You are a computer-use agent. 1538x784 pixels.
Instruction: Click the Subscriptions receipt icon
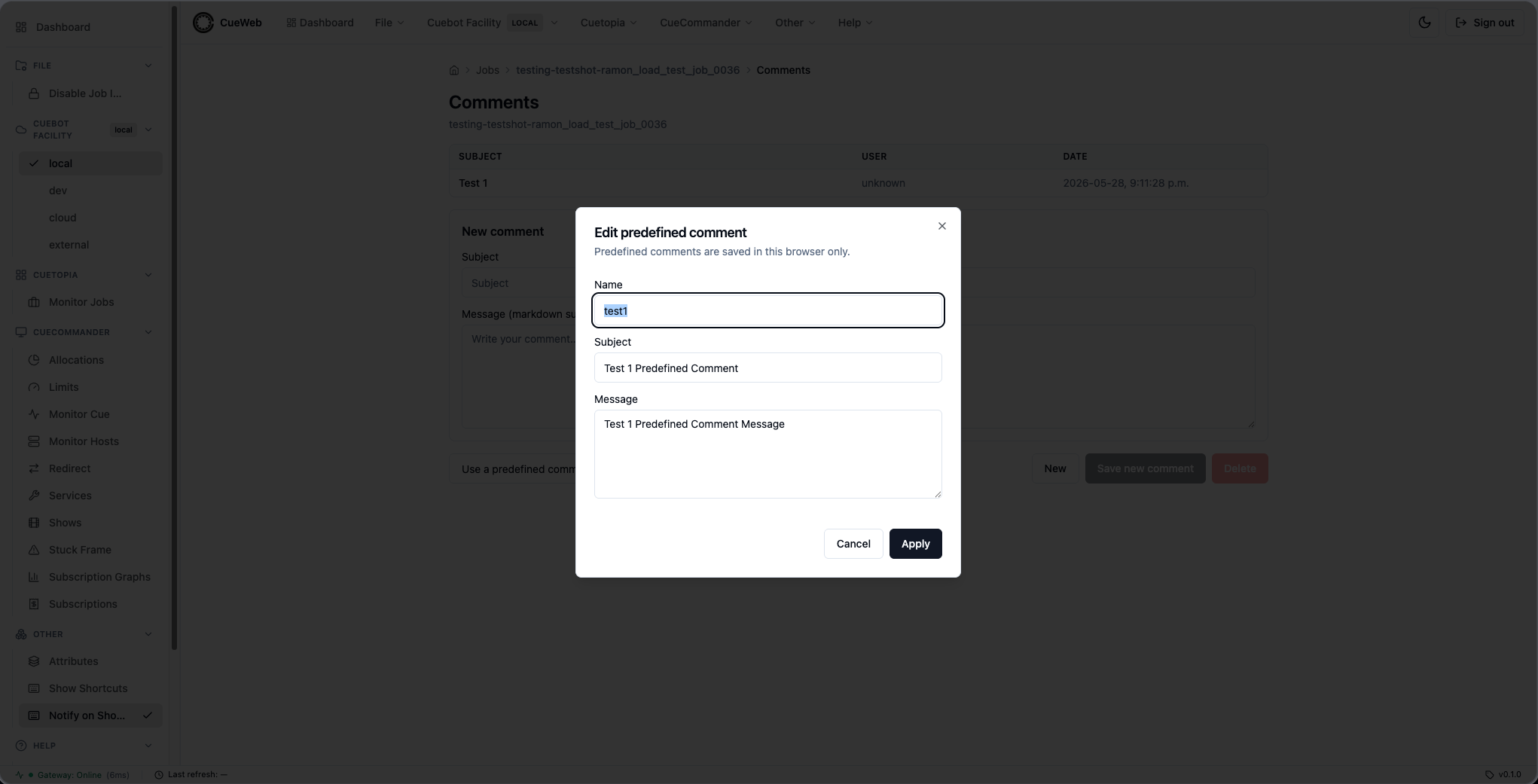pos(34,604)
